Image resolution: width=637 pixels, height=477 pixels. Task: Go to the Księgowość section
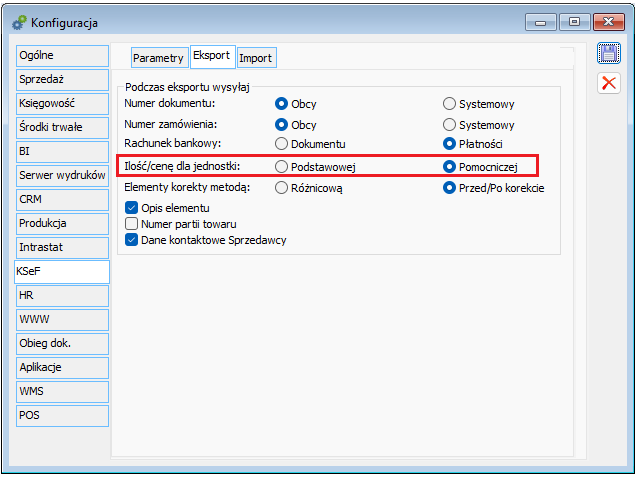[x=61, y=103]
